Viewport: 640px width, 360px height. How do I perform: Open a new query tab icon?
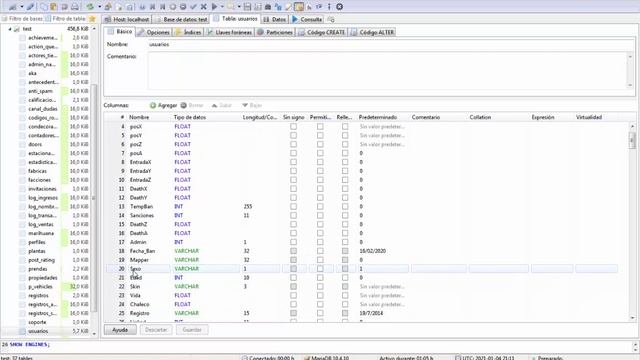[331, 19]
